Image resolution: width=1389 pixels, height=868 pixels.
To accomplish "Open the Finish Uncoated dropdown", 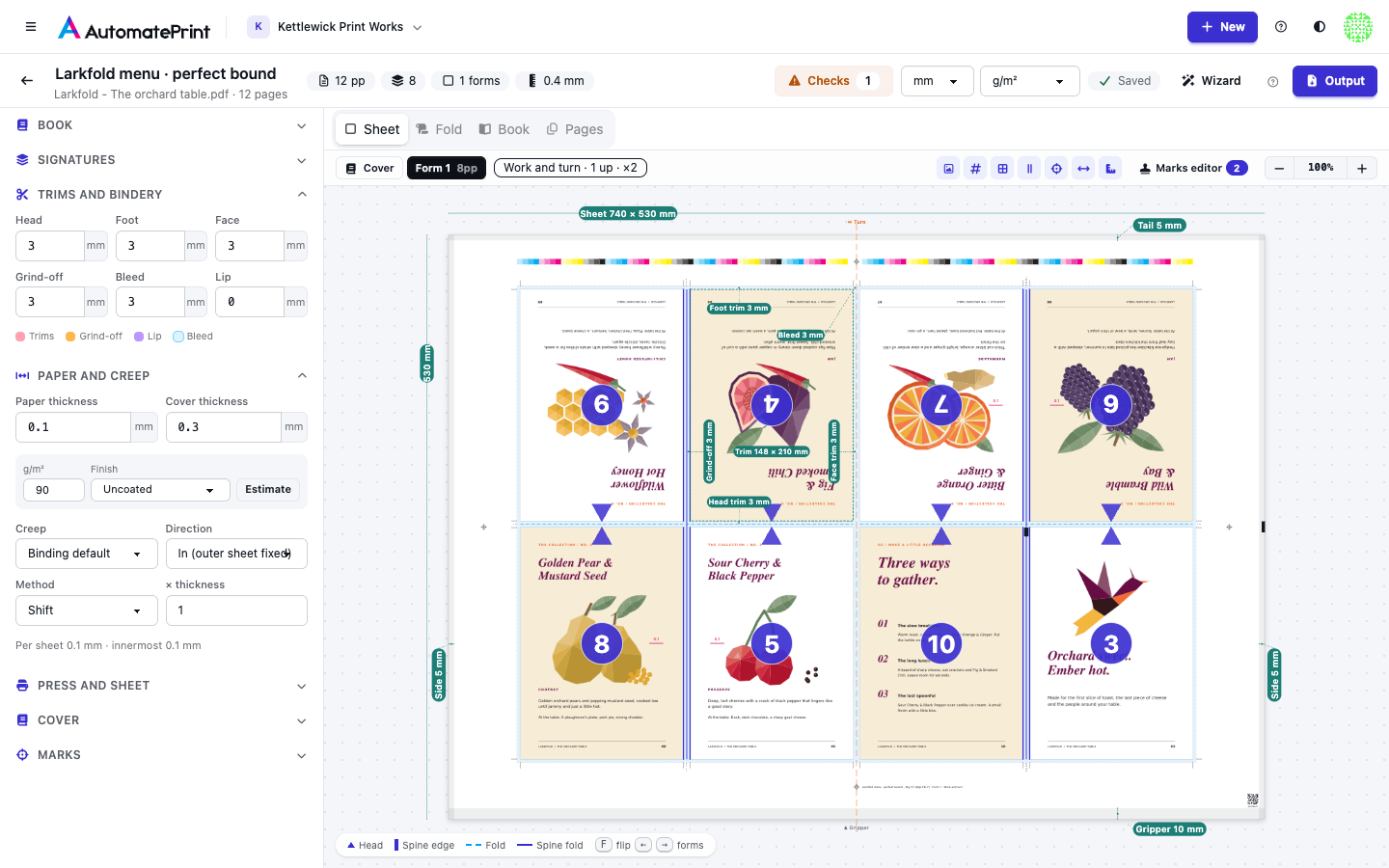I will (x=160, y=490).
